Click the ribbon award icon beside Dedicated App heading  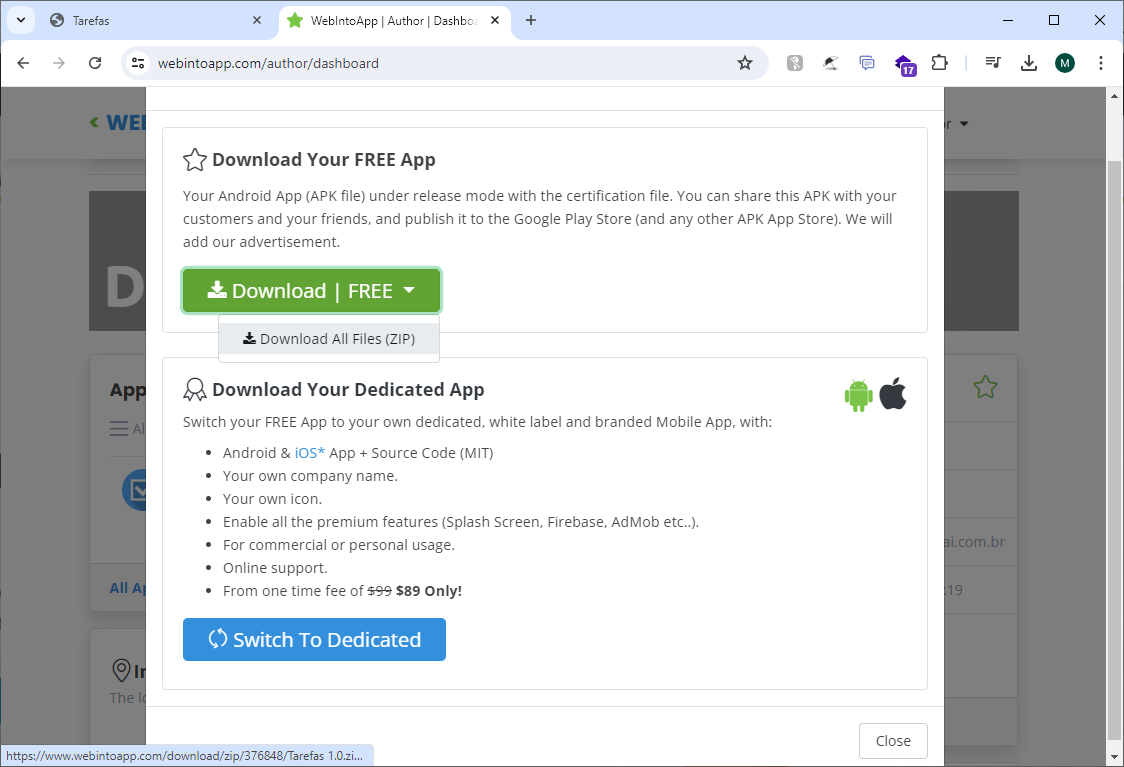[195, 389]
